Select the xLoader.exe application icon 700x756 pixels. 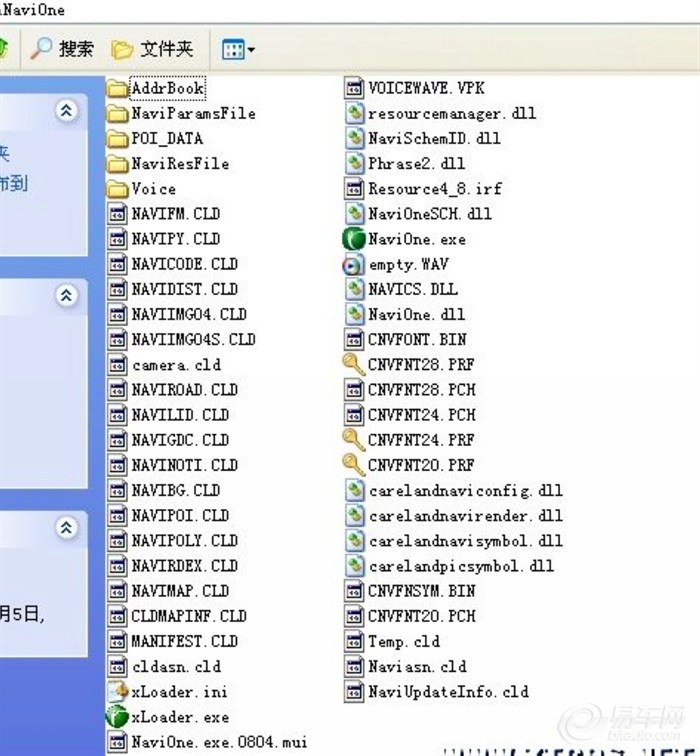point(116,717)
